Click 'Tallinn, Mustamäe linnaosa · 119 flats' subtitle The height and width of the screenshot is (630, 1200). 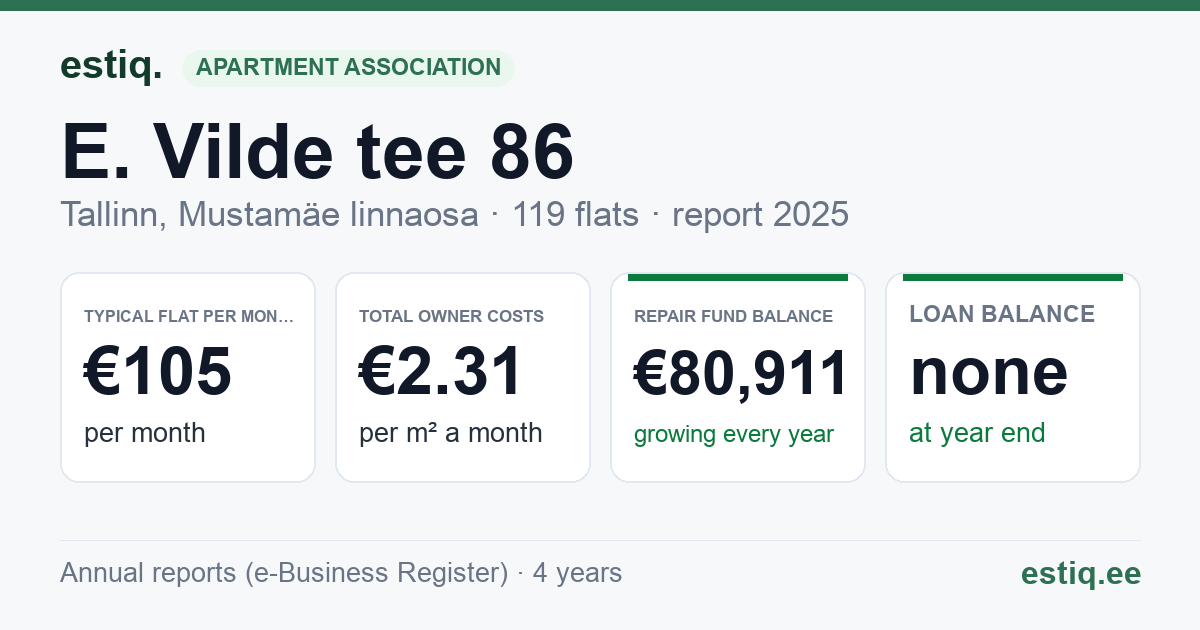click(x=349, y=214)
